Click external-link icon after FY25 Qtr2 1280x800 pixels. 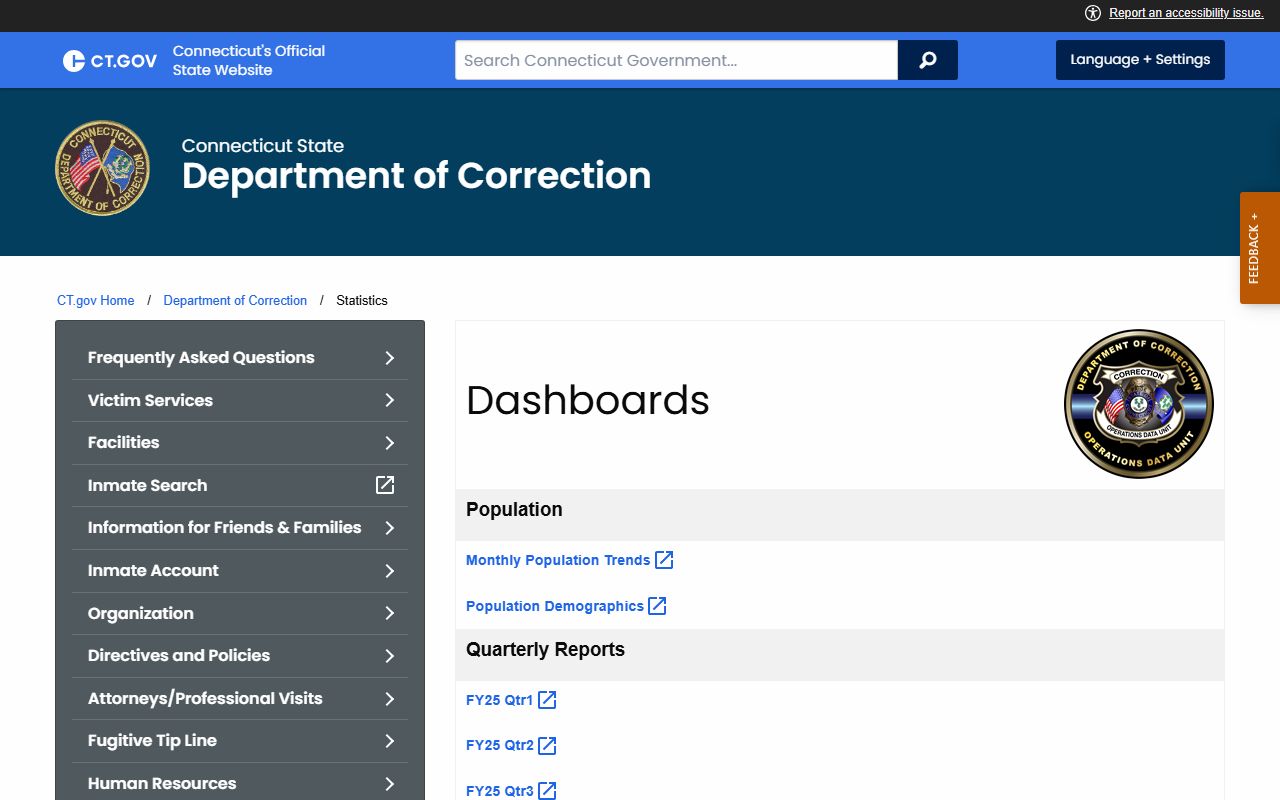pyautogui.click(x=547, y=746)
